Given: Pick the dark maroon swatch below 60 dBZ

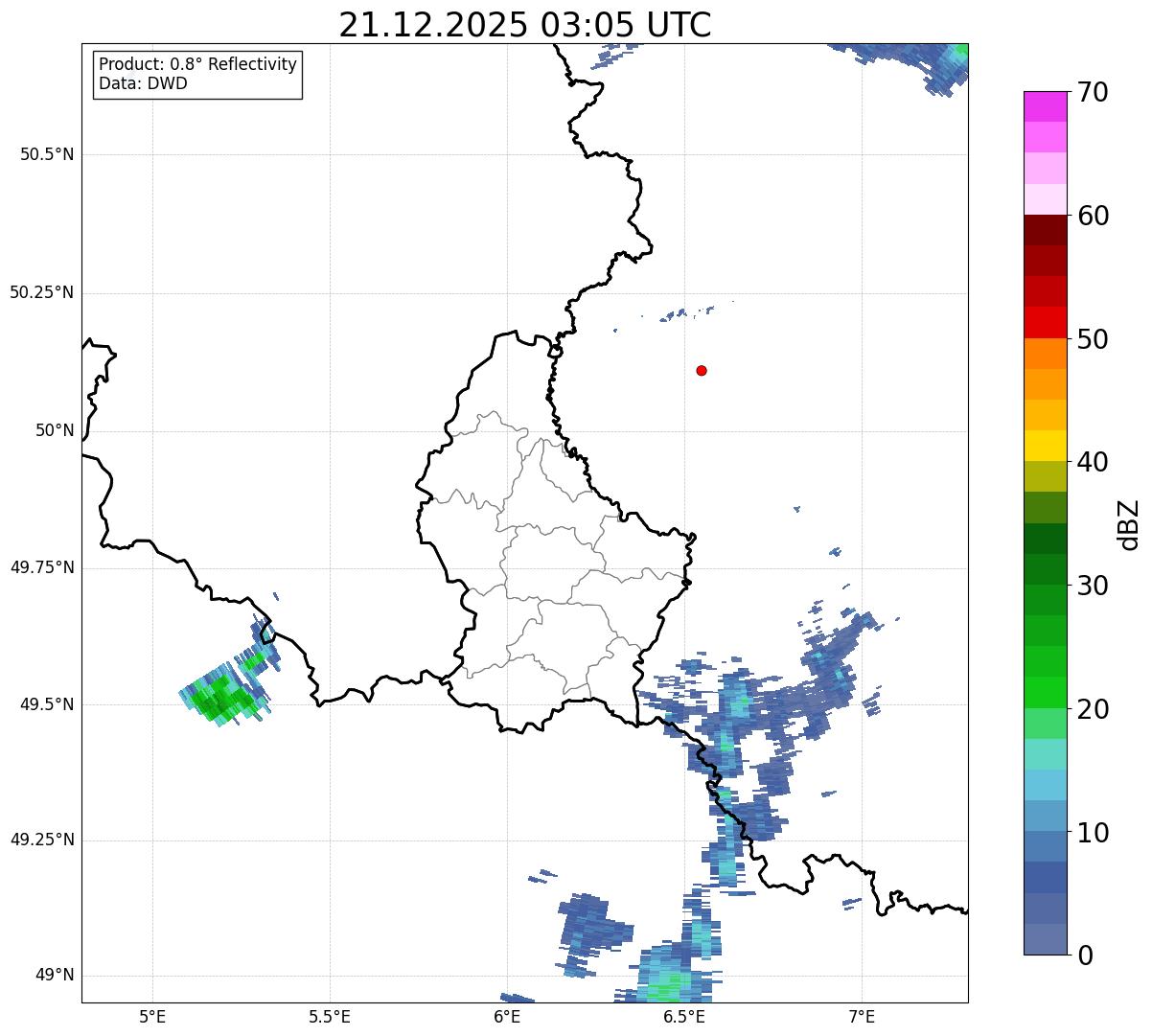Looking at the screenshot, I should [x=1045, y=230].
